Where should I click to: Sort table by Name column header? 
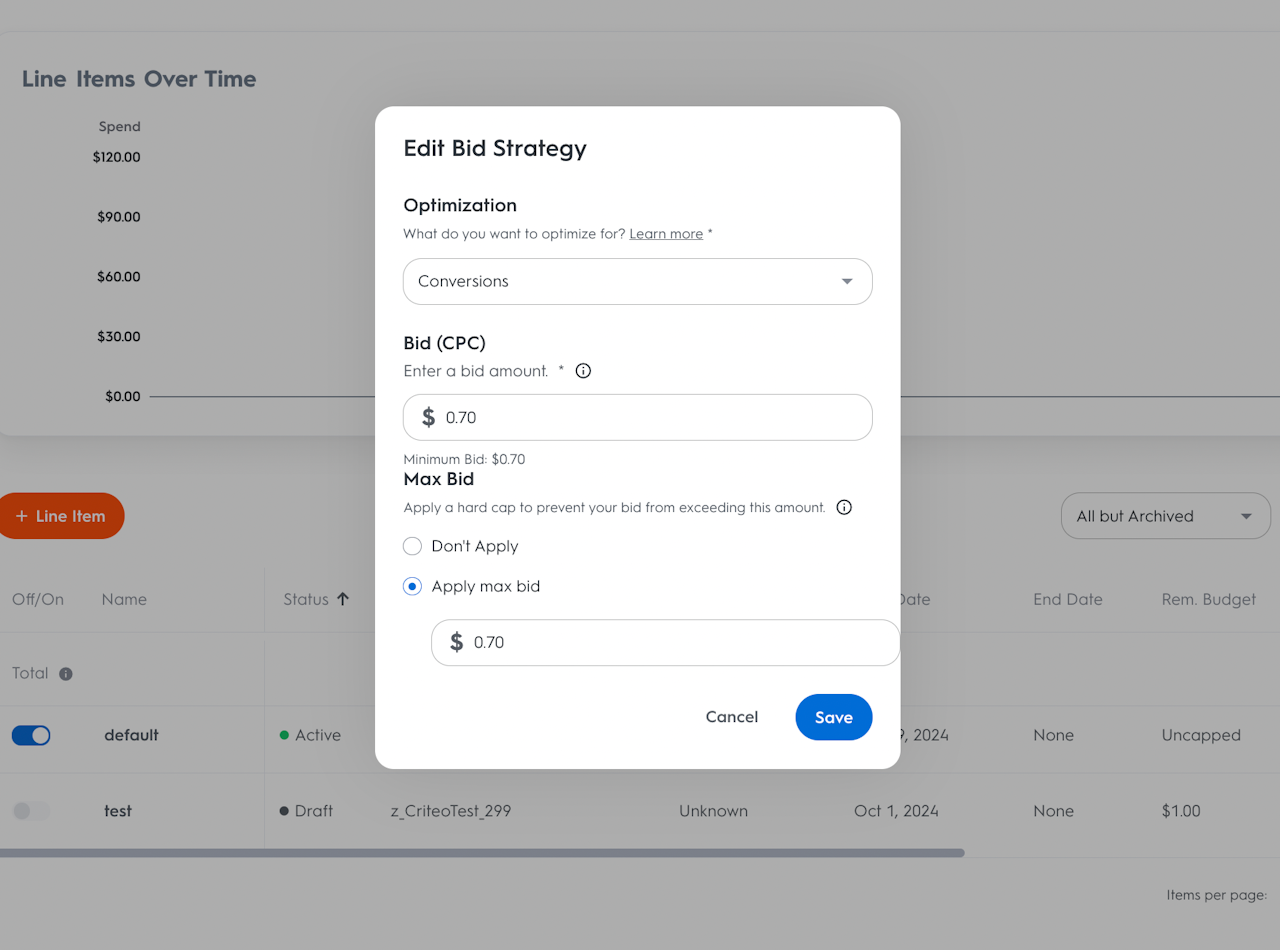click(x=124, y=599)
